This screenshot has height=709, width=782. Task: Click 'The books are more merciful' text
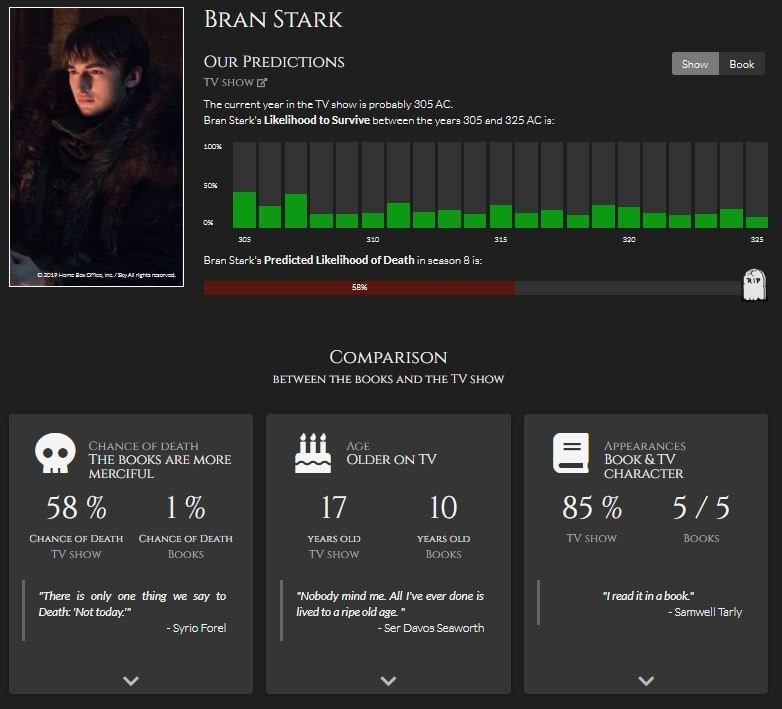coord(160,466)
